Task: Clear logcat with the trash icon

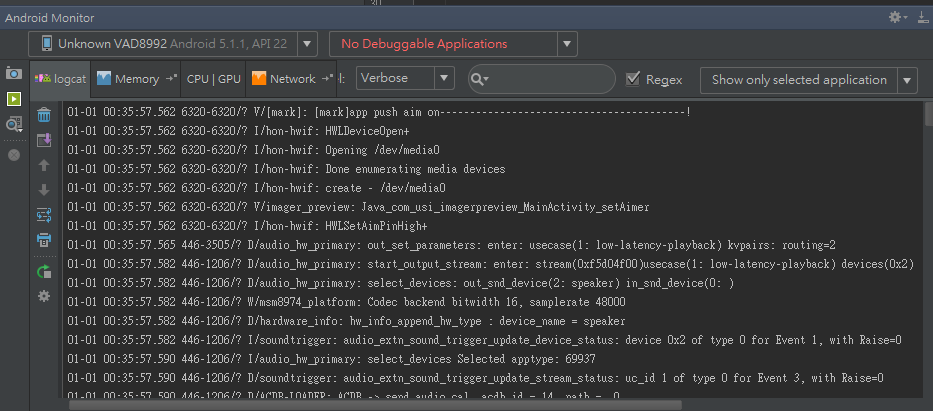Action: click(44, 115)
